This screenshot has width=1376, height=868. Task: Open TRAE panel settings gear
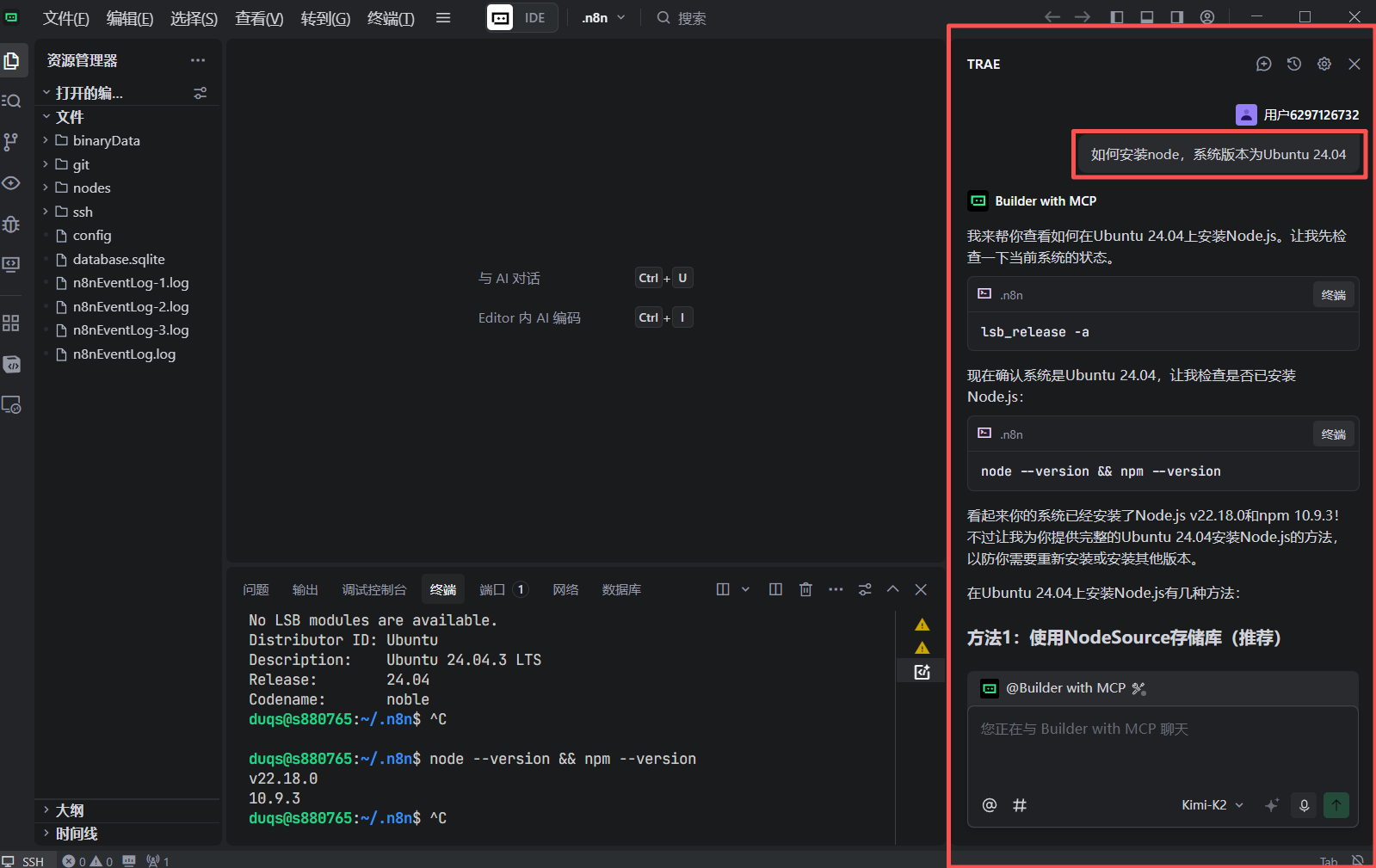pos(1324,64)
